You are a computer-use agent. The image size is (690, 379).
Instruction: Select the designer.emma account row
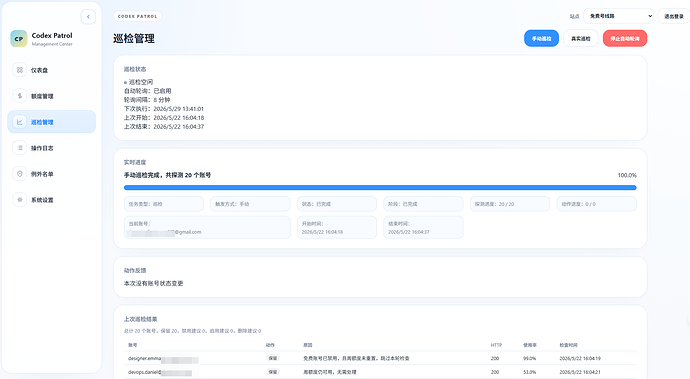click(380, 358)
